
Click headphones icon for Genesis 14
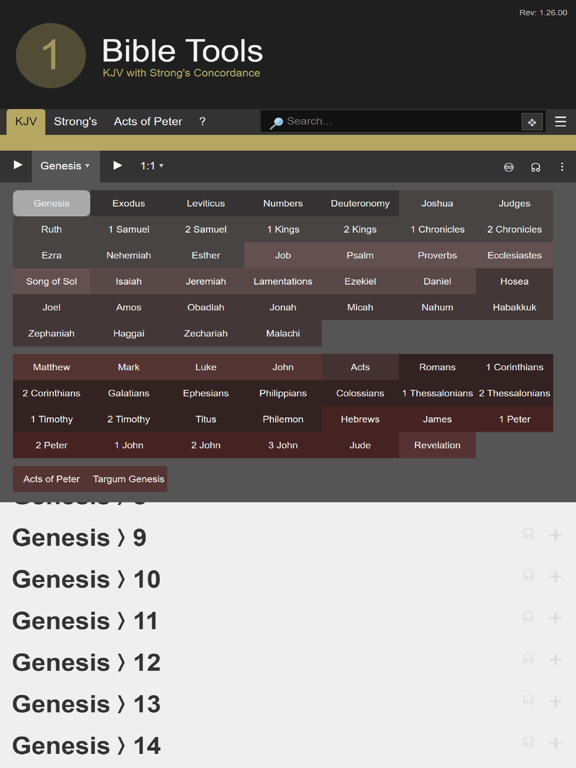[528, 742]
